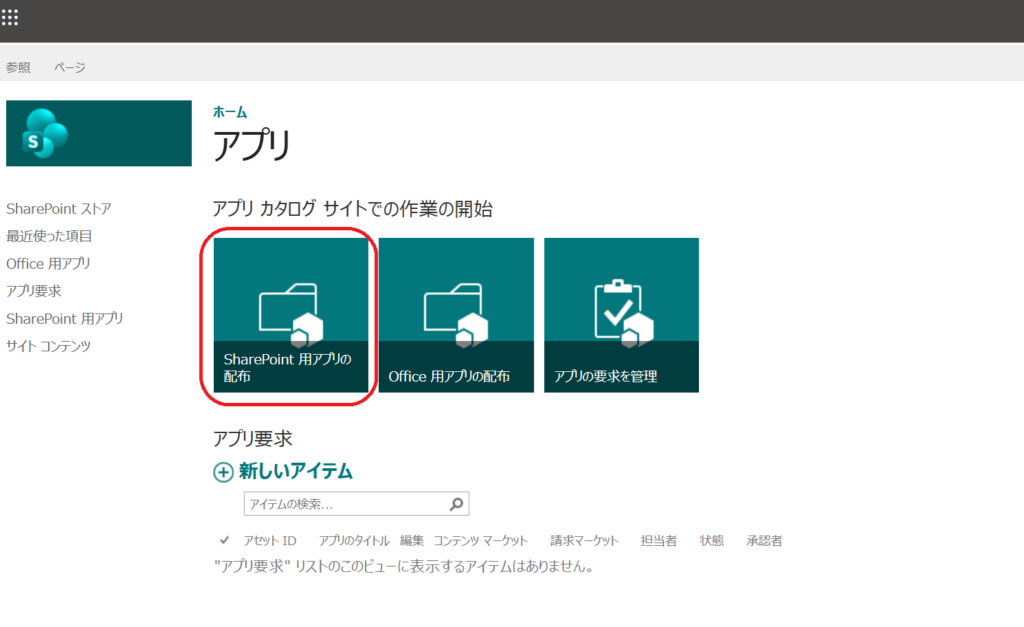This screenshot has width=1024, height=627.
Task: Open アプリの要求を管理 tile
Action: point(621,315)
